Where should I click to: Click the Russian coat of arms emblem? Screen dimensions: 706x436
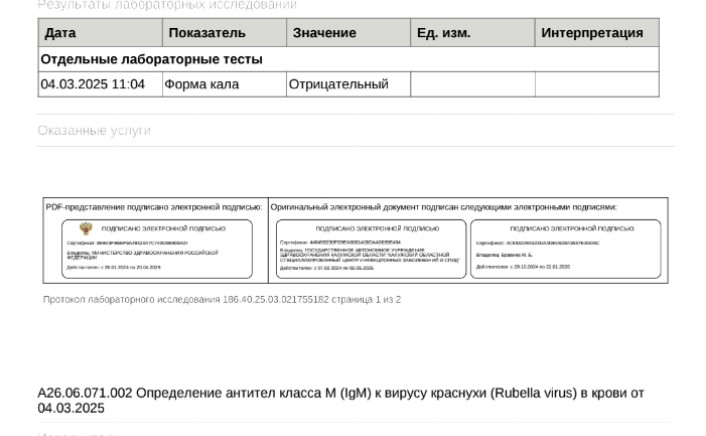point(86,228)
